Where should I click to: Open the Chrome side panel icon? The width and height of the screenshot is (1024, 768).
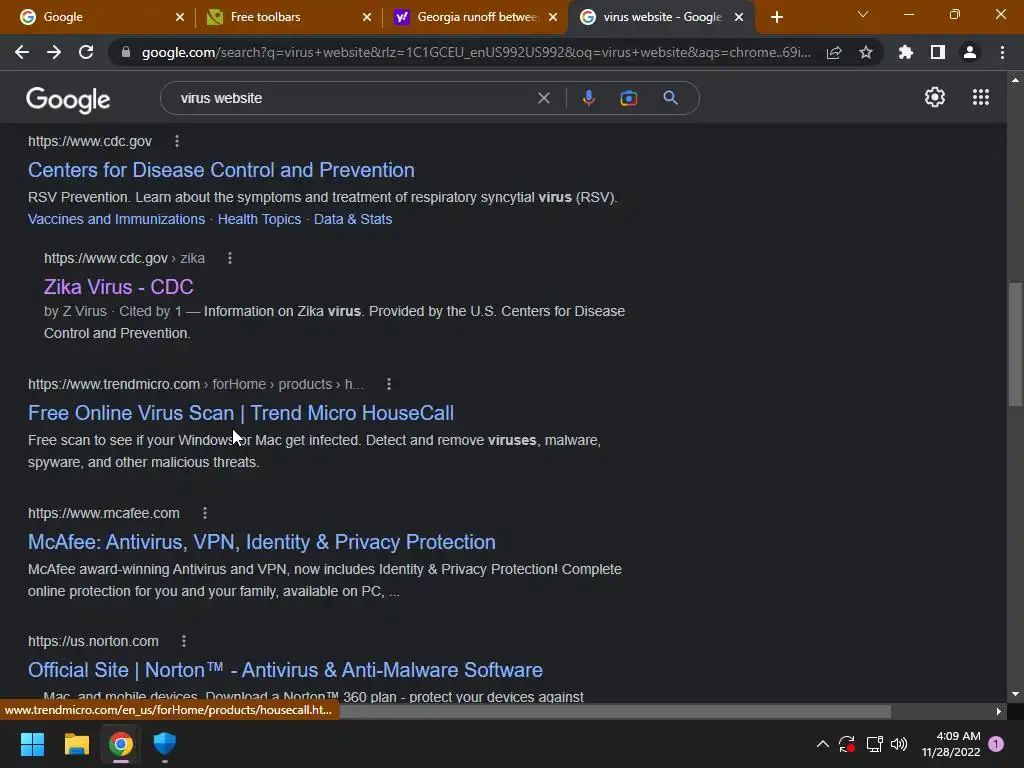tap(938, 52)
